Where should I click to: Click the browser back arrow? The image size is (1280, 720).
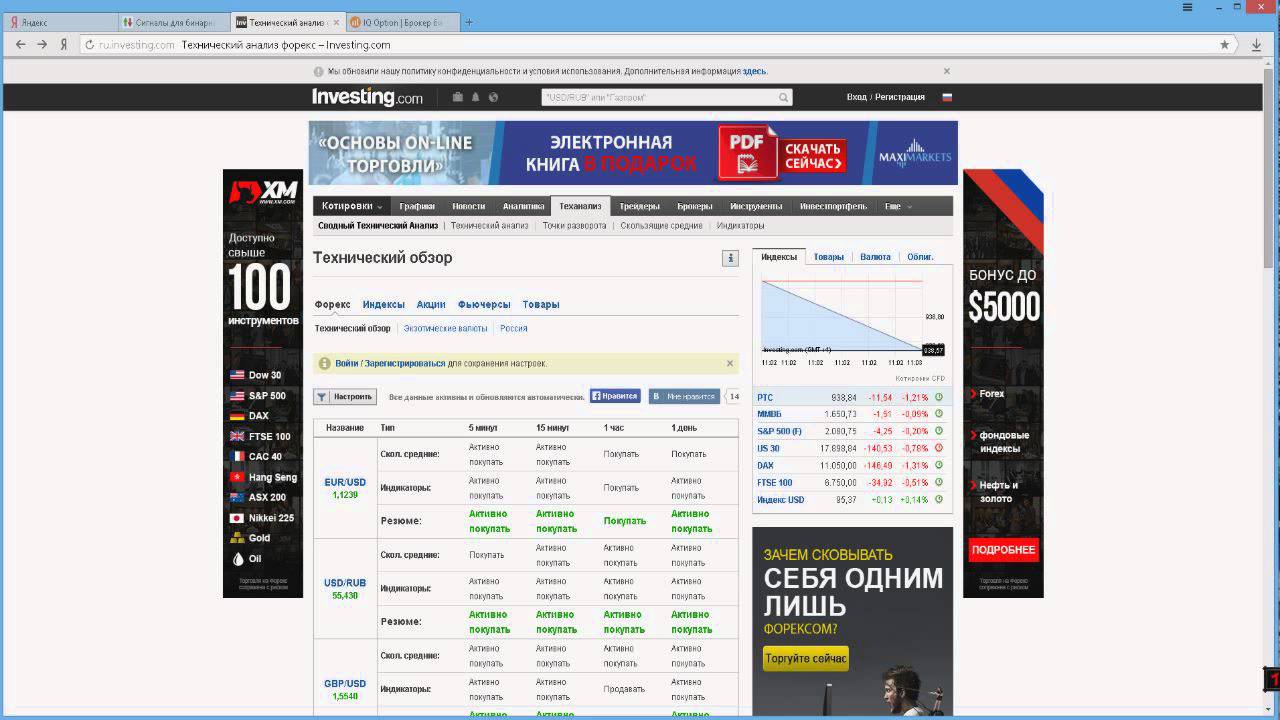point(20,44)
